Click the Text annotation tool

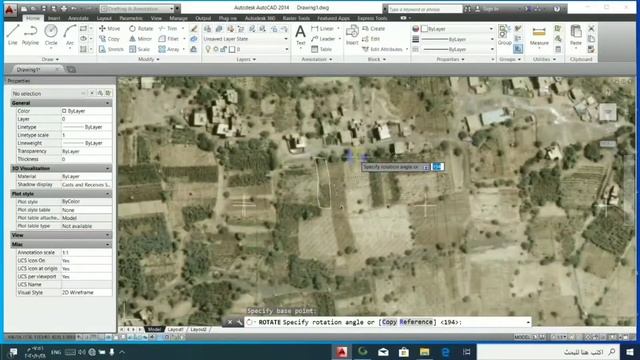[300, 35]
